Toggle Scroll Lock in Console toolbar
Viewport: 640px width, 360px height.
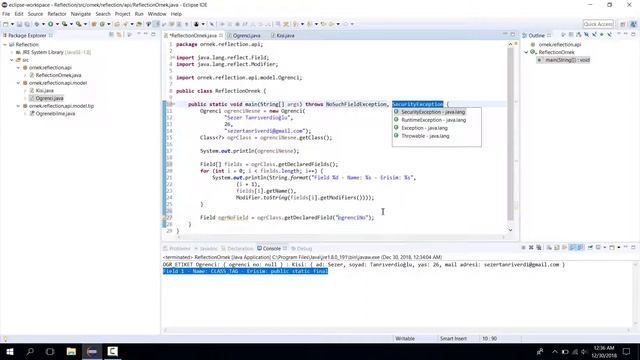coord(557,248)
